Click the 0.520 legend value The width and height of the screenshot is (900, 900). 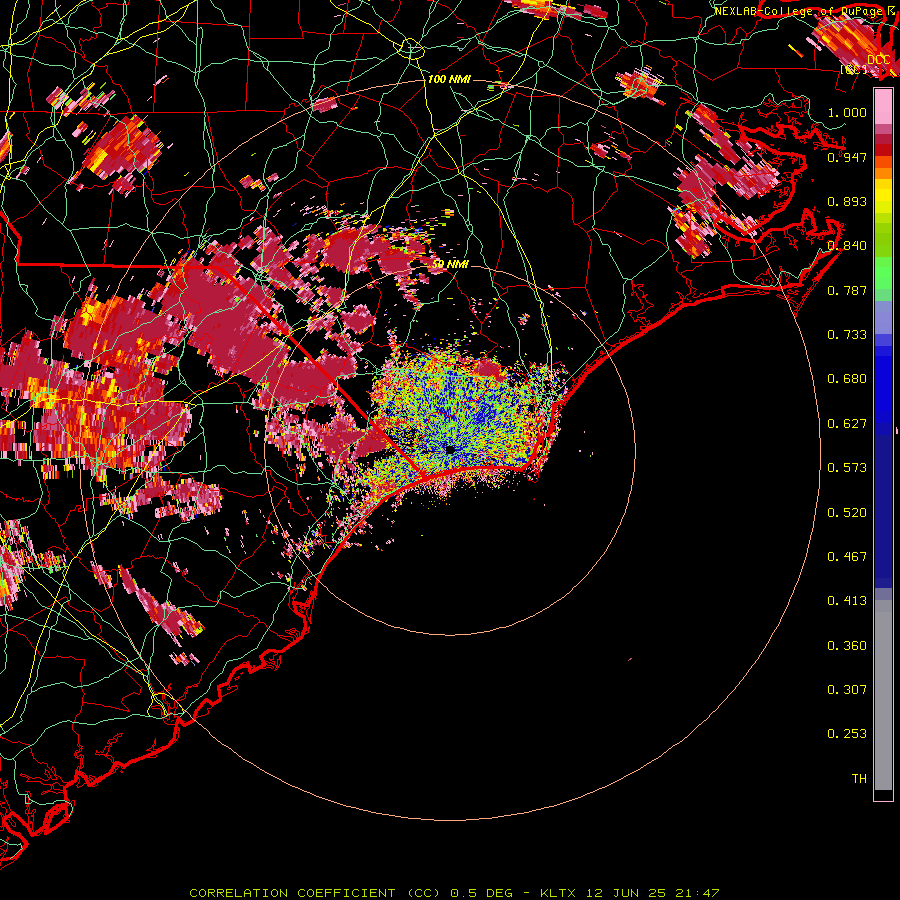pos(847,513)
